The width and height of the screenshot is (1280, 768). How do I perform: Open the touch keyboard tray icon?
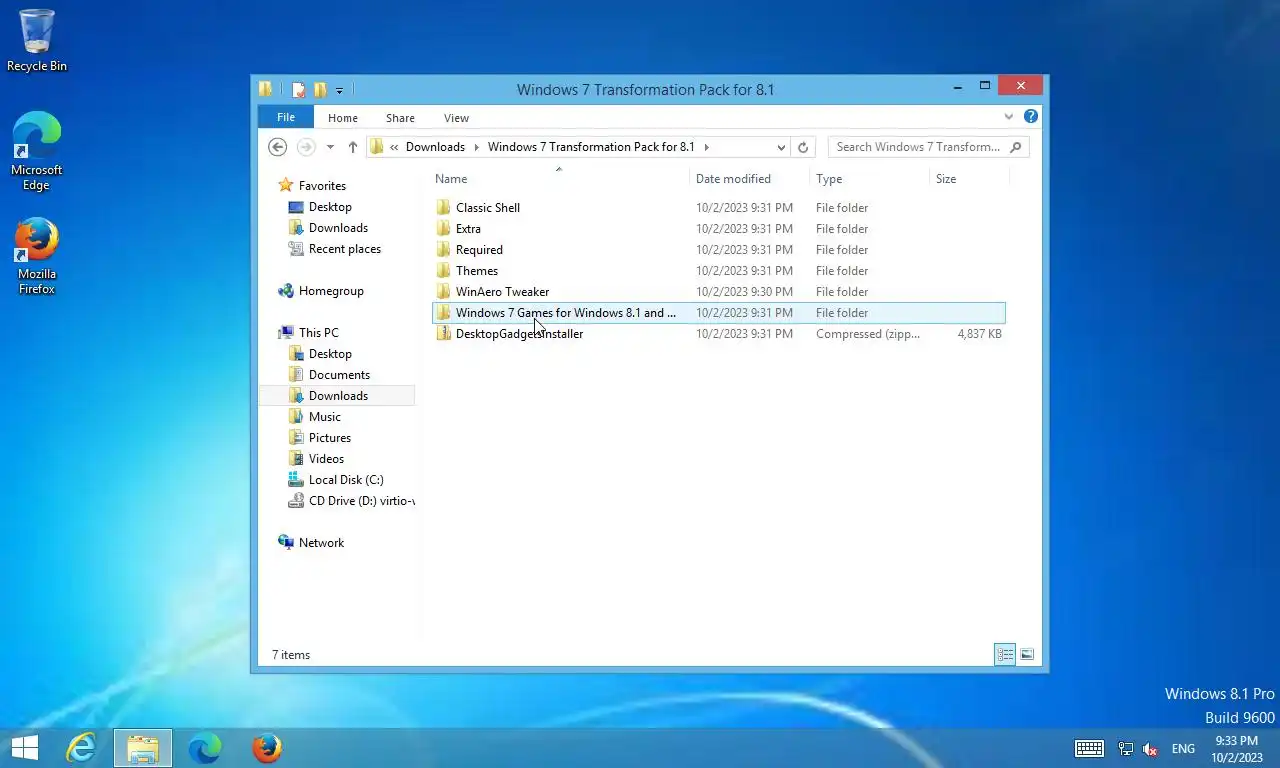click(x=1089, y=748)
